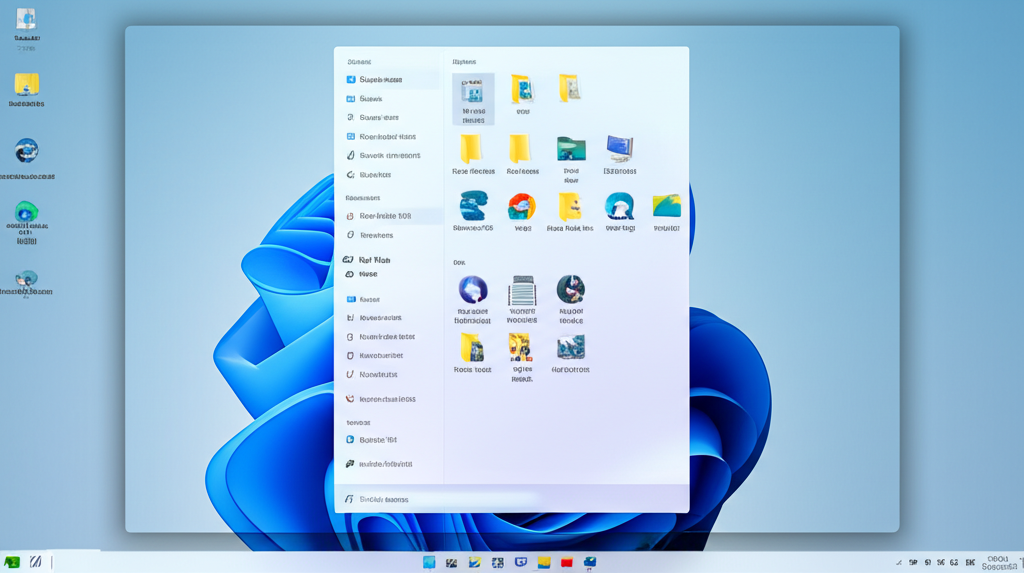Click the purple-blue sphere app icon
The width and height of the screenshot is (1024, 573).
(472, 290)
